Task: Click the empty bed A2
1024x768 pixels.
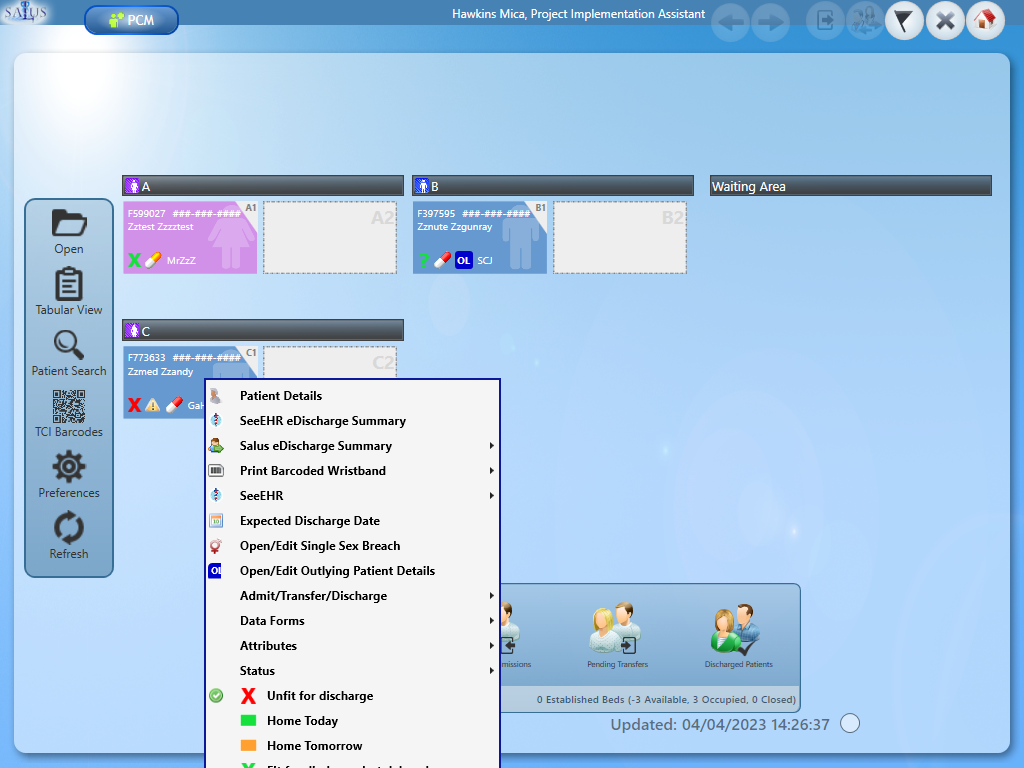Action: point(330,237)
